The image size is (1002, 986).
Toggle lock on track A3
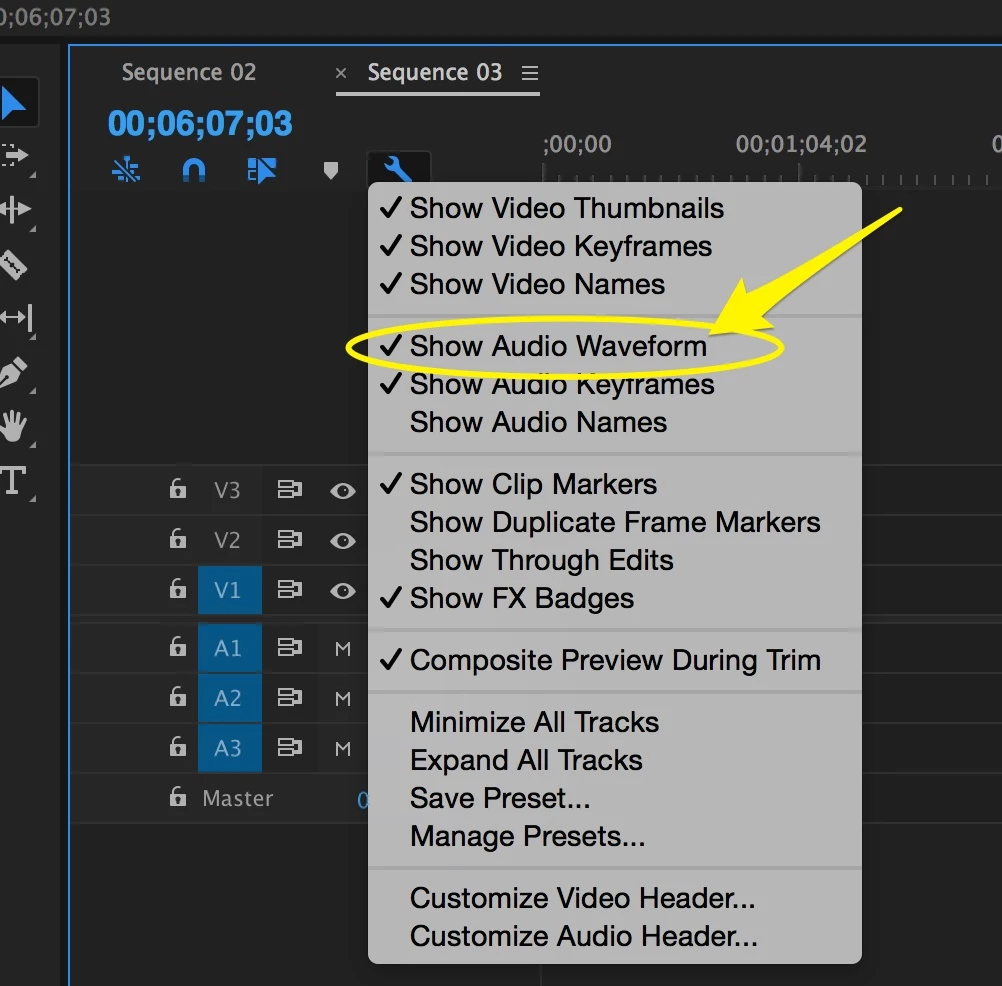178,746
